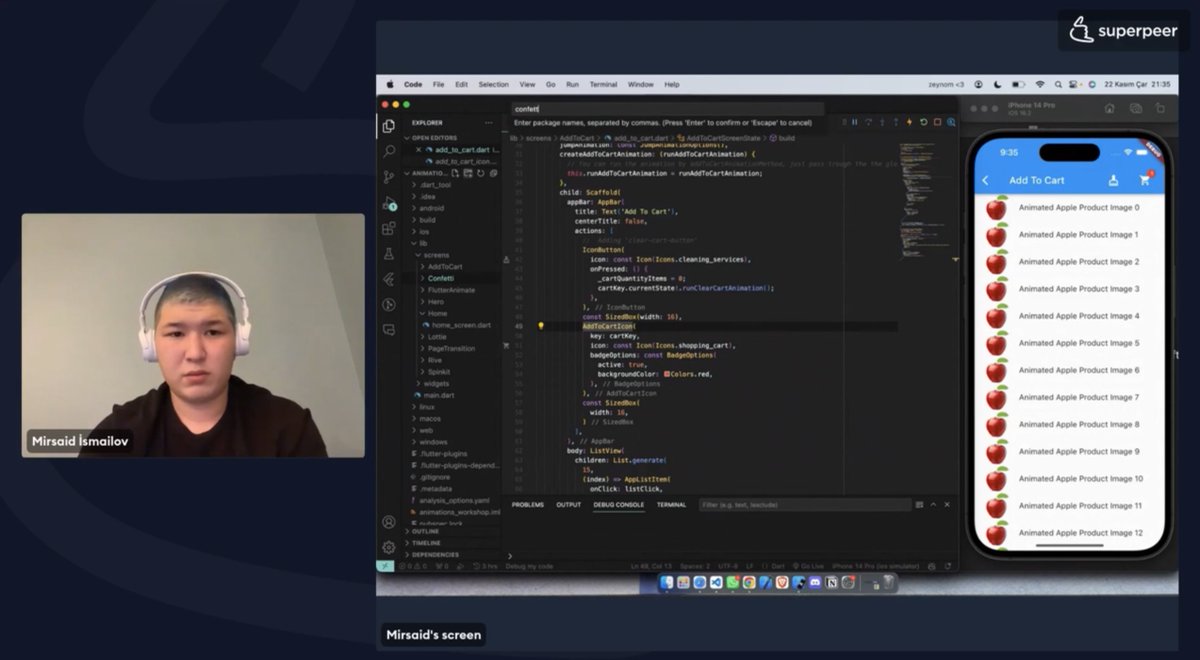Click the debug console filter field
Screen dimensions: 1200x660
pyautogui.click(x=805, y=505)
